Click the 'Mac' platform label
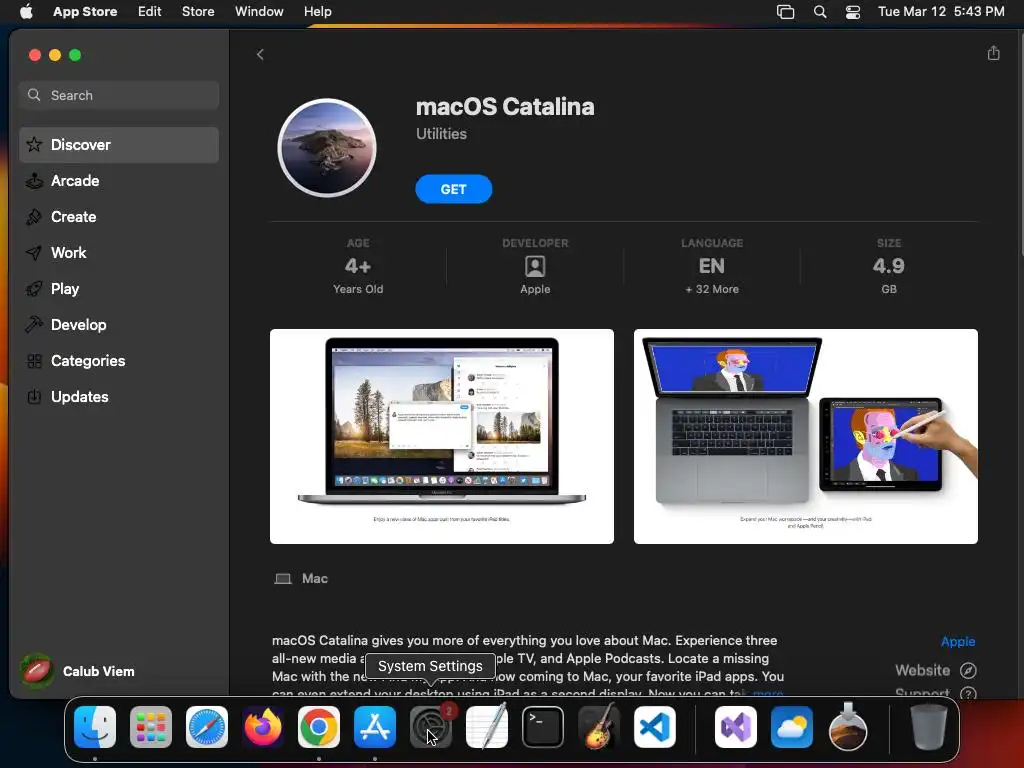Screen dimensions: 1024x768 (315, 579)
